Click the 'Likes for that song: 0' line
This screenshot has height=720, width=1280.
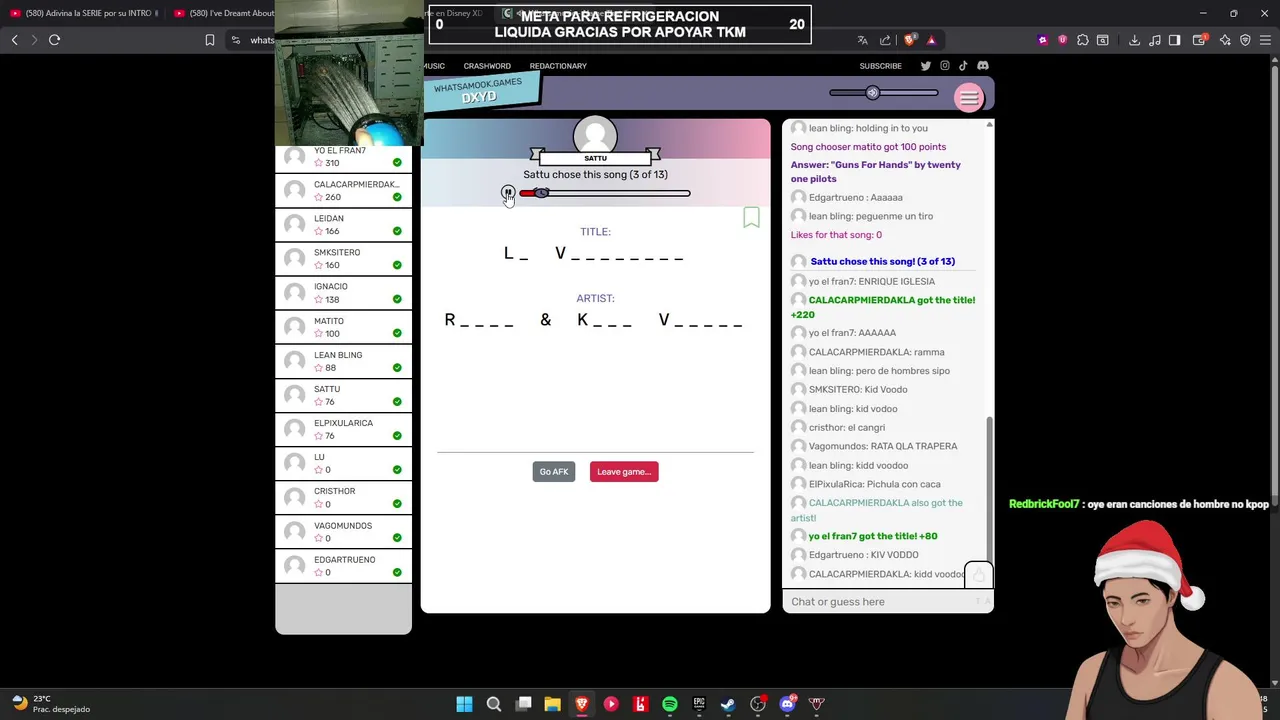(836, 235)
